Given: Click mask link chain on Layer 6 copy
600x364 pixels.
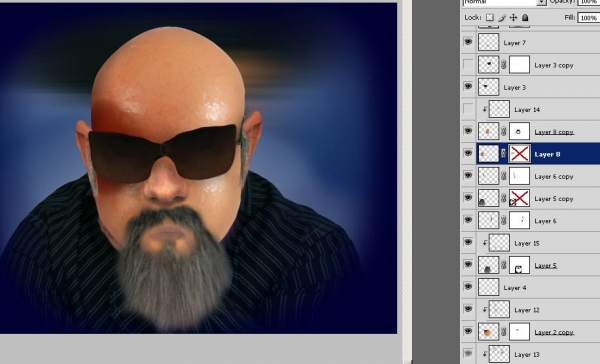Looking at the screenshot, I should click(x=504, y=176).
